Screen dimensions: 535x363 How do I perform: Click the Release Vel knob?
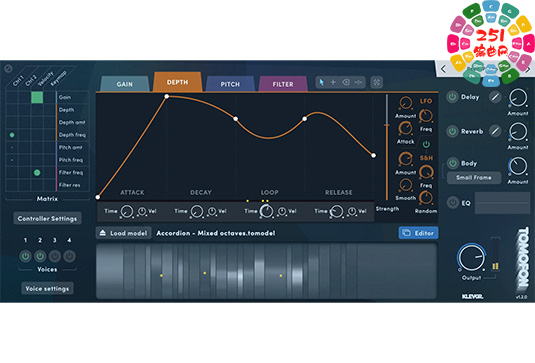point(352,211)
